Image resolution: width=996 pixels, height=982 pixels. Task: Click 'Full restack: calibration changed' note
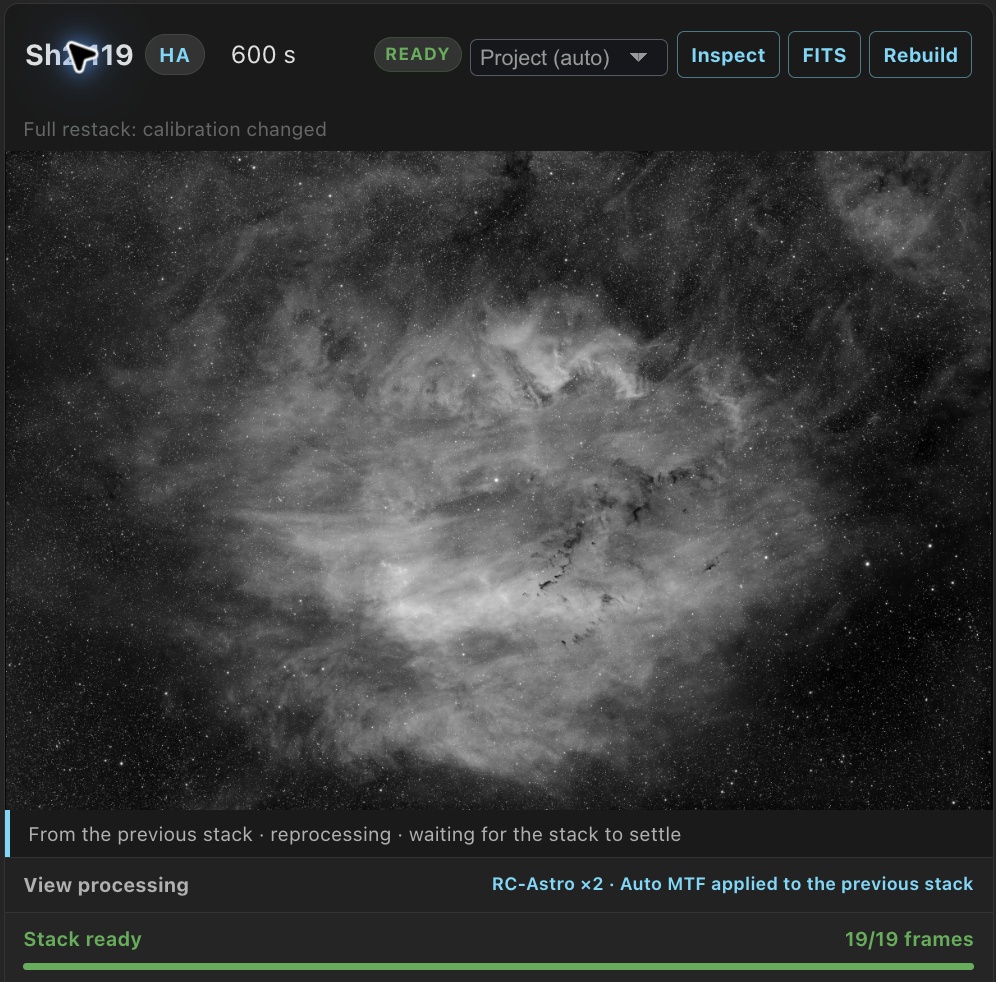pos(175,130)
